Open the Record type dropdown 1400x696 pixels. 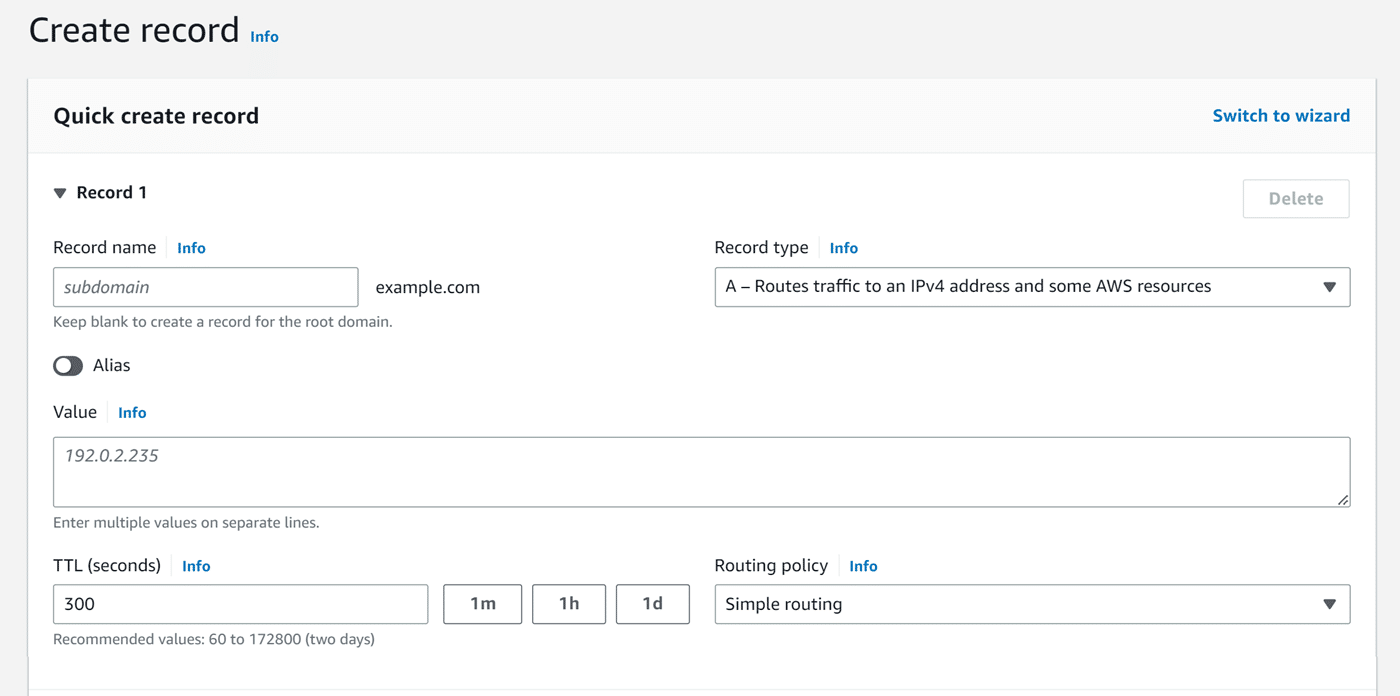[1031, 287]
